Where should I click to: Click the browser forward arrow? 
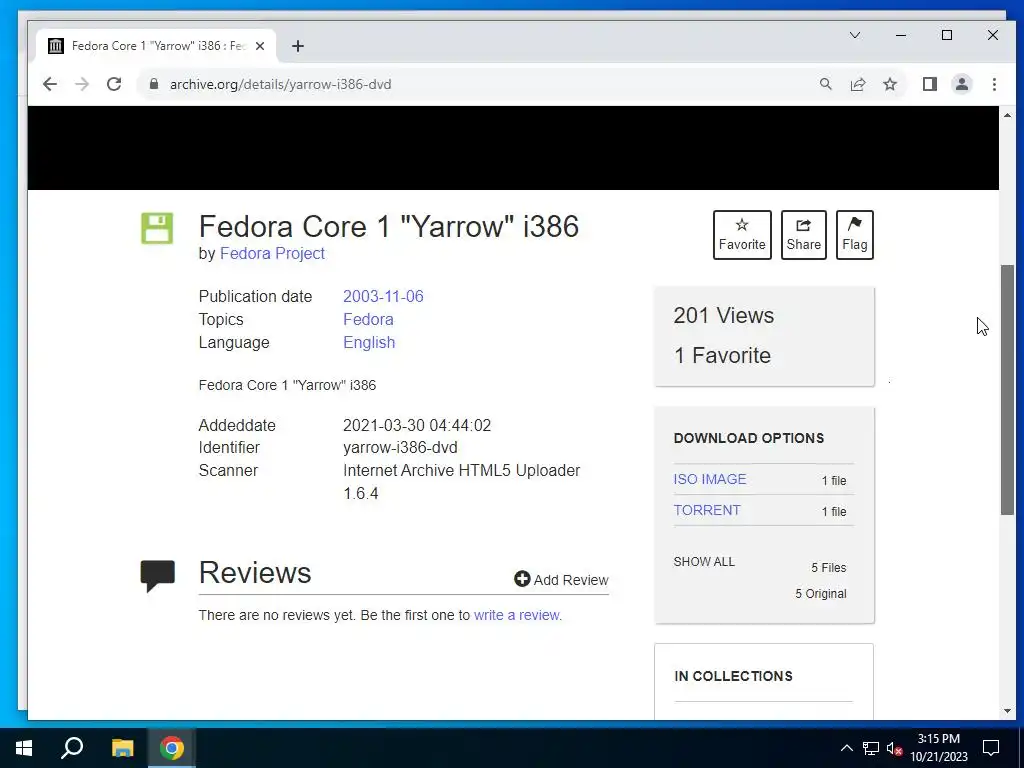[x=82, y=84]
